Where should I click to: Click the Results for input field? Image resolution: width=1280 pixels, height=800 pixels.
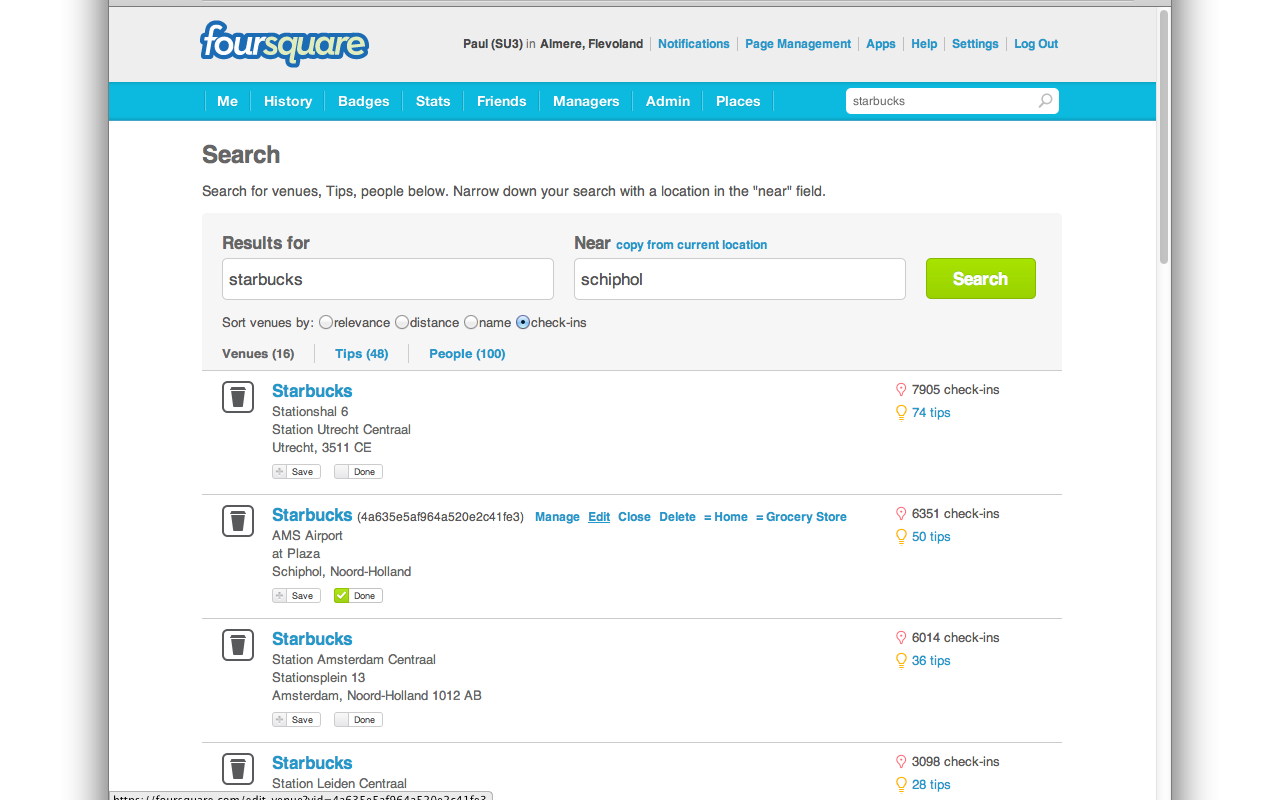tap(388, 279)
